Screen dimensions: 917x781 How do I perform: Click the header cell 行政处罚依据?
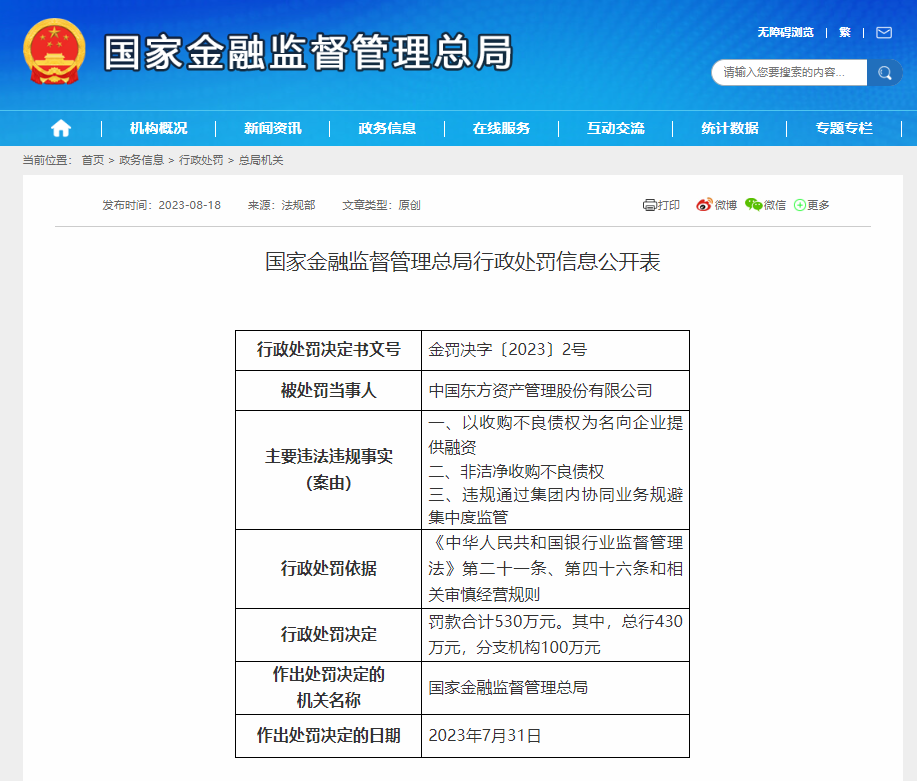tap(329, 569)
